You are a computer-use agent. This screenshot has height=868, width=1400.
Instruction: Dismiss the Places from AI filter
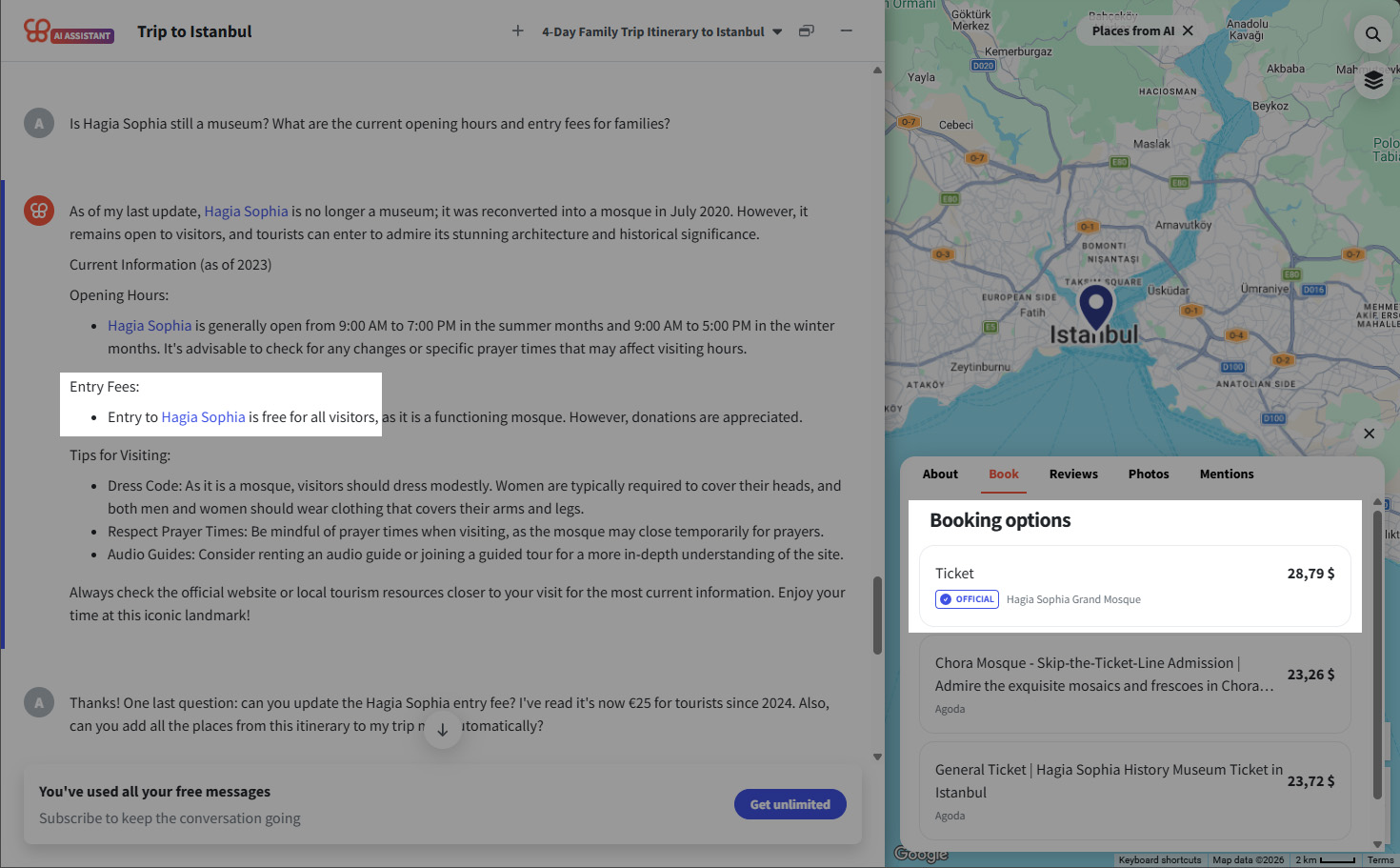(x=1188, y=30)
